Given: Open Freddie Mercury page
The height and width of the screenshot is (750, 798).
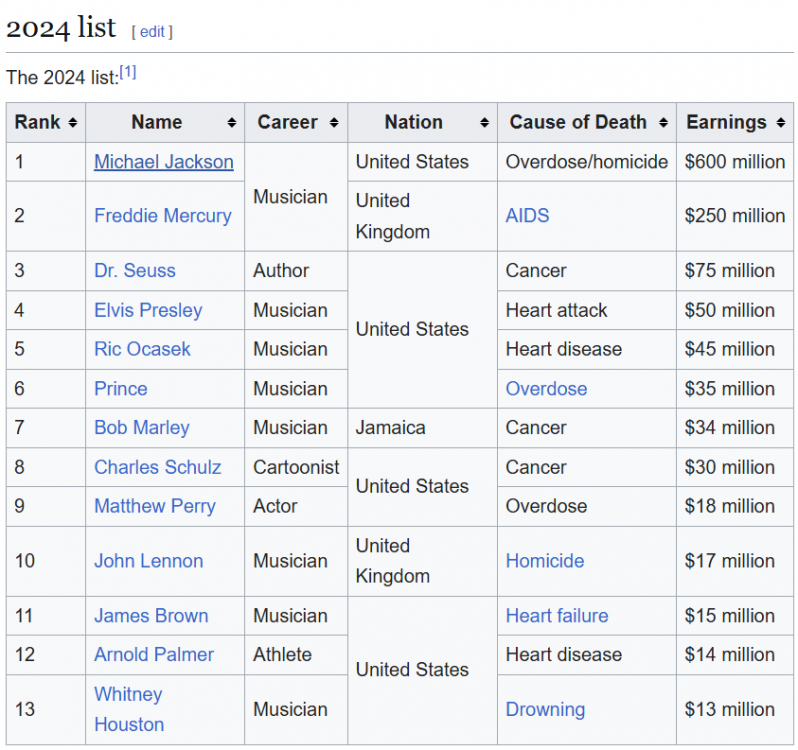Looking at the screenshot, I should pyautogui.click(x=162, y=216).
